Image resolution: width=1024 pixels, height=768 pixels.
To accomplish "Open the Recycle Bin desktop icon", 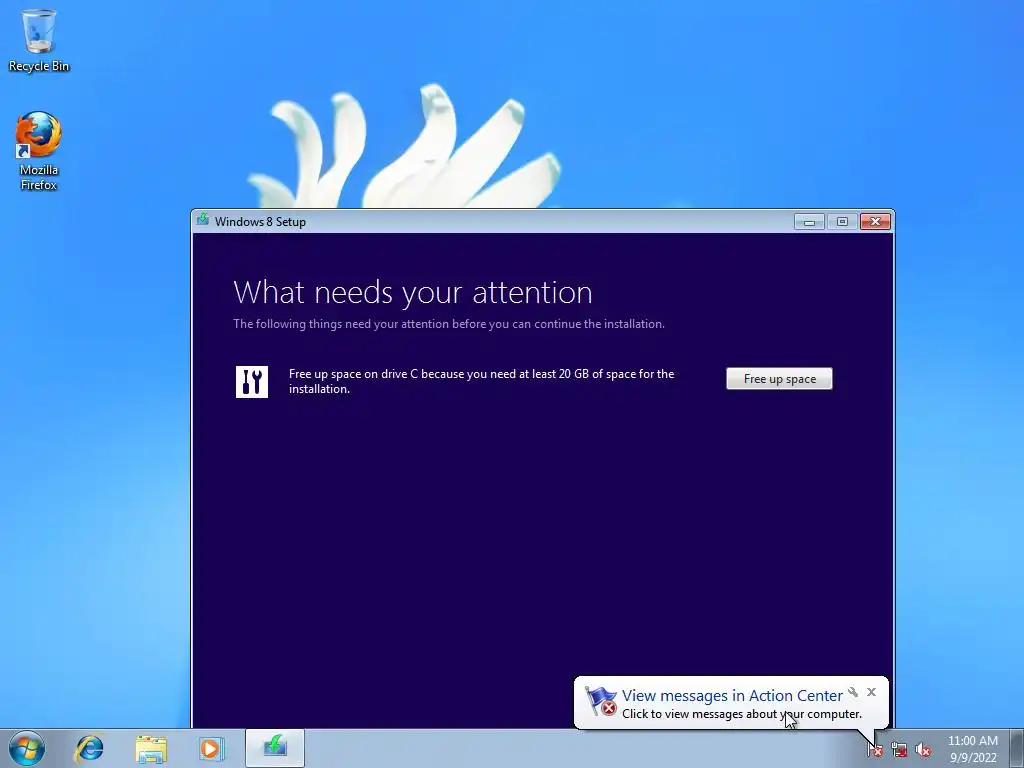I will (x=39, y=40).
